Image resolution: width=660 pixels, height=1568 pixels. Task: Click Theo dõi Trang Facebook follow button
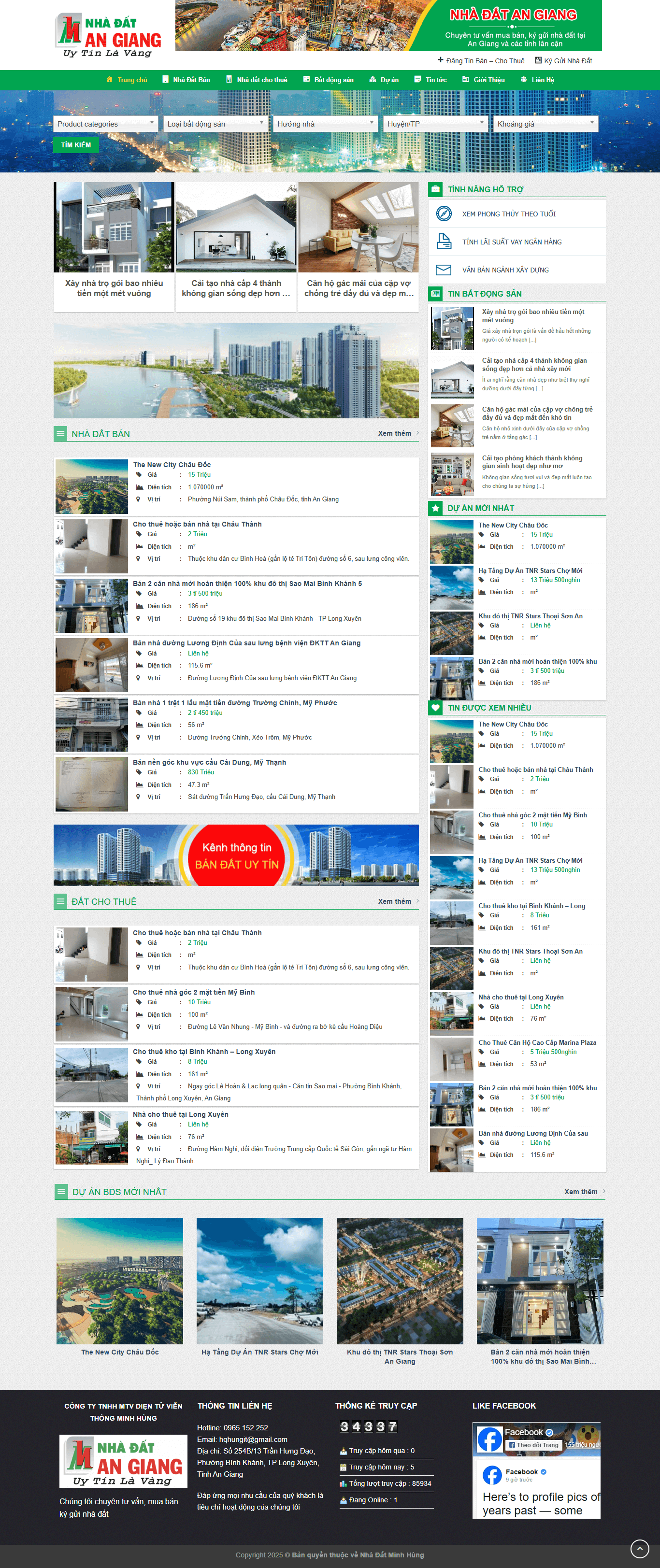pos(533,1444)
